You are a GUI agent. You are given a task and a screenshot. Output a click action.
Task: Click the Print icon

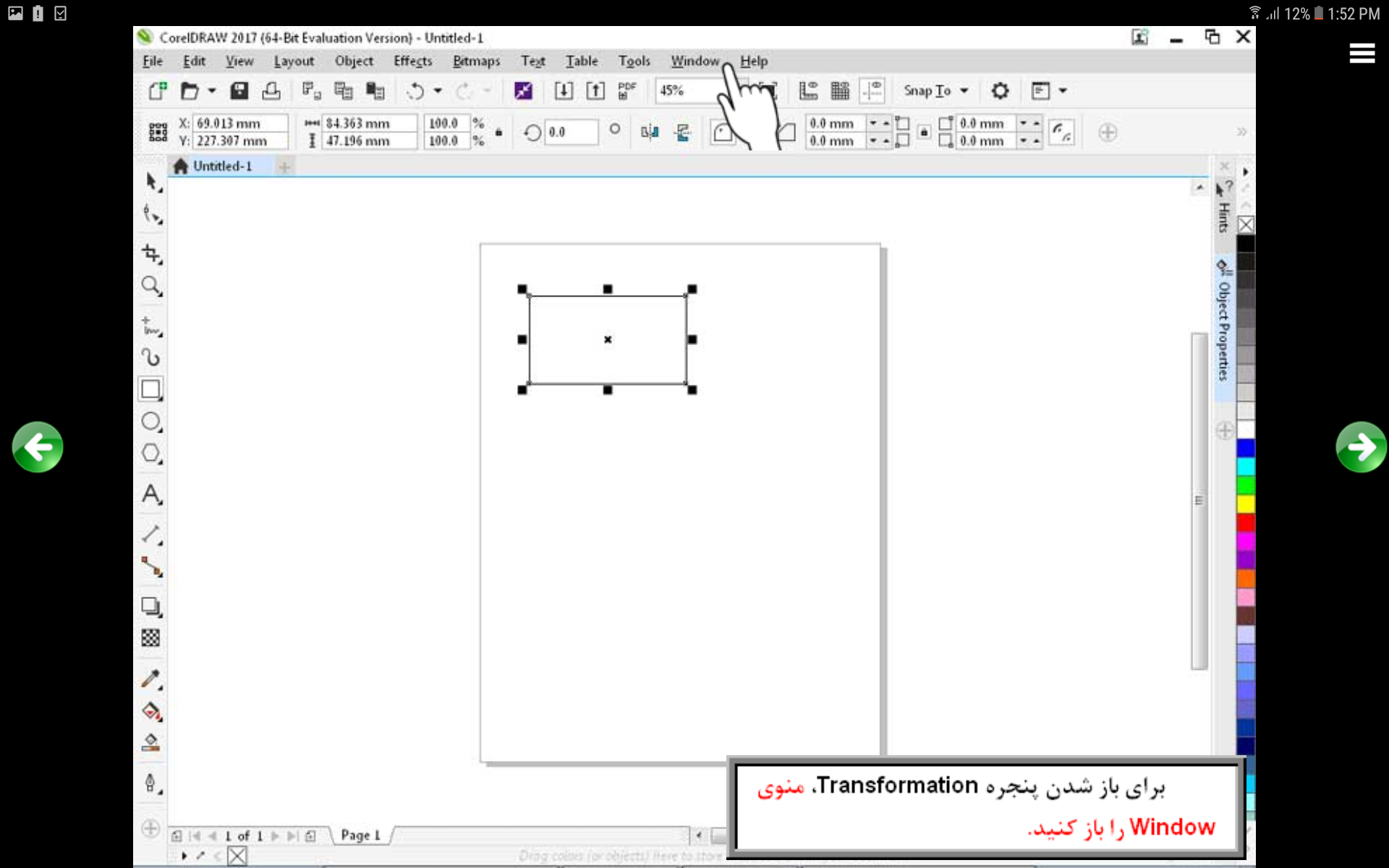pos(271,91)
